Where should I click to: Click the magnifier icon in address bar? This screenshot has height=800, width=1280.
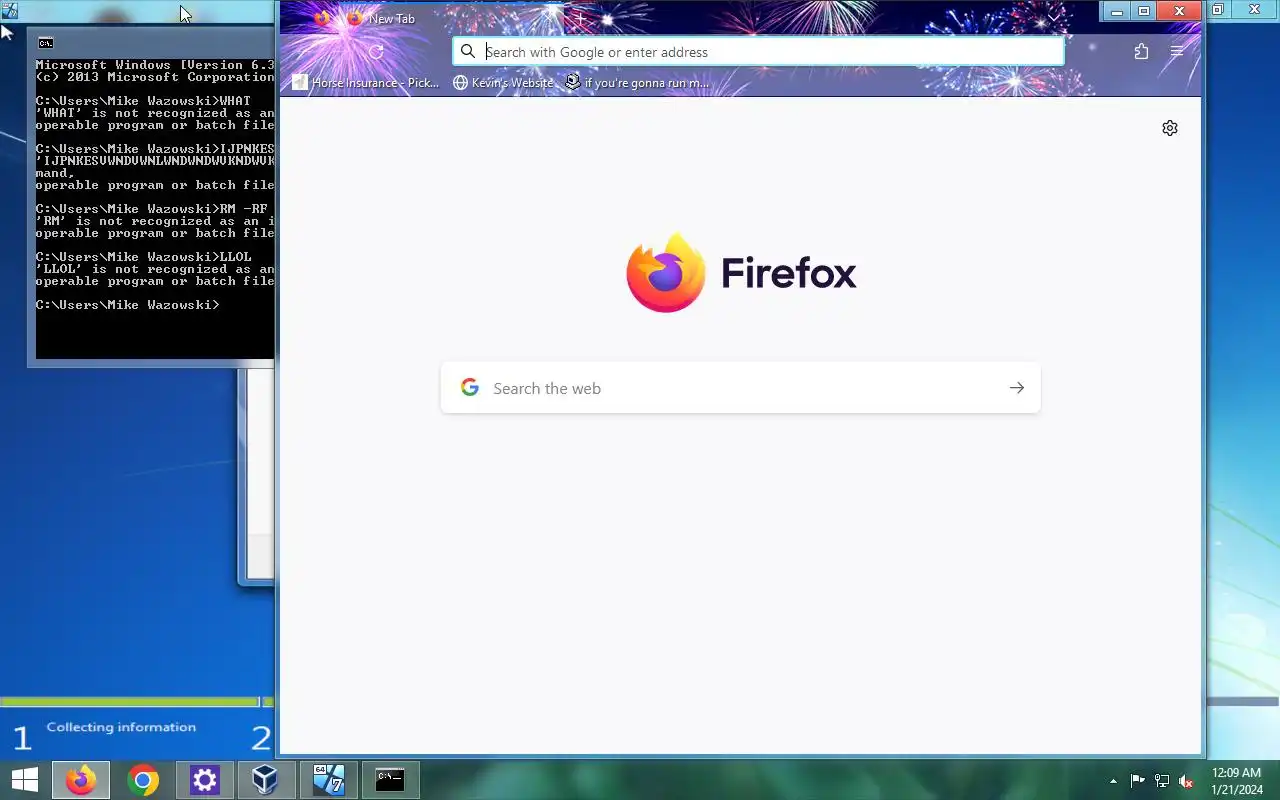point(468,52)
